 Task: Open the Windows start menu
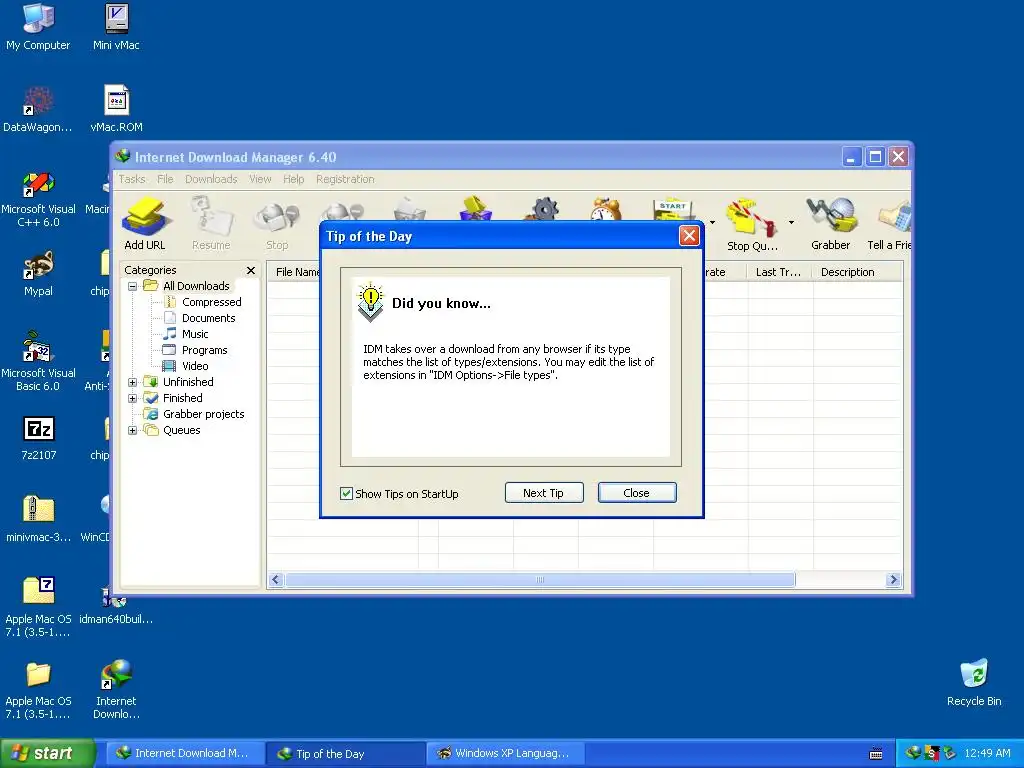click(47, 753)
